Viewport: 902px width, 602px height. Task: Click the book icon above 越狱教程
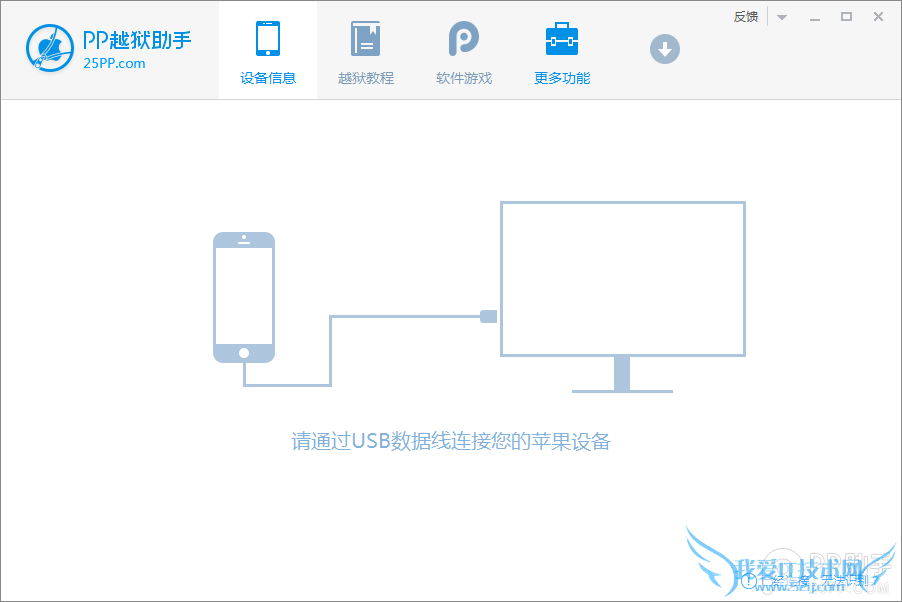365,38
